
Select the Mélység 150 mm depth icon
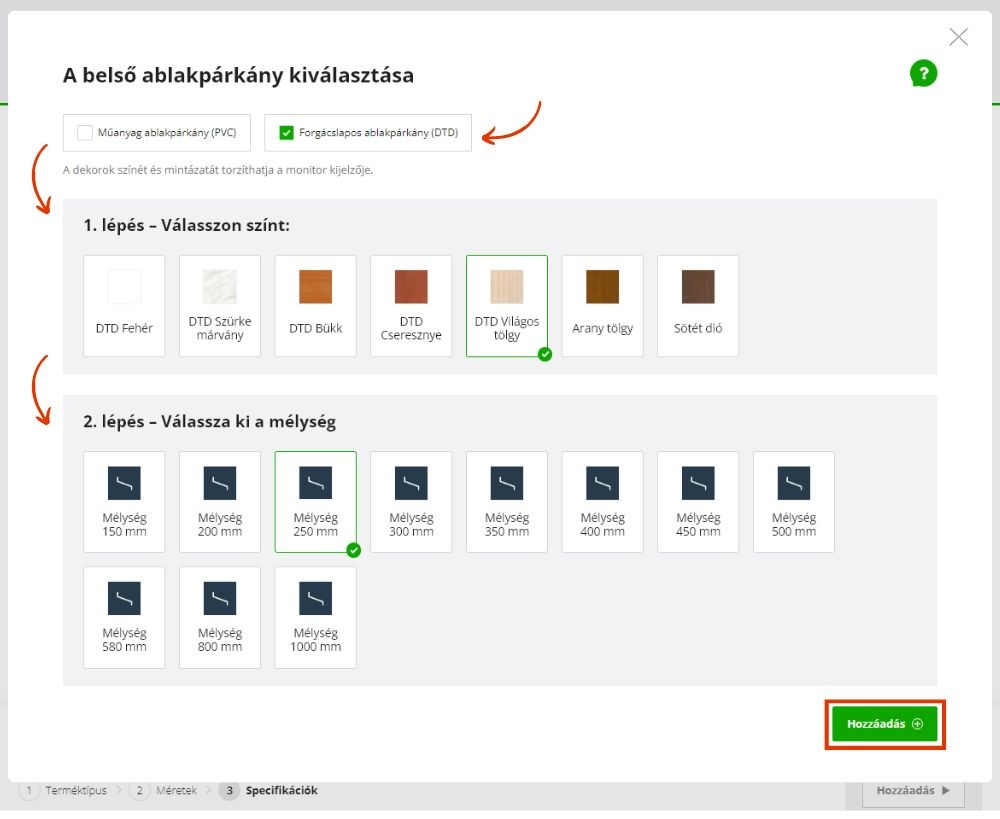click(124, 483)
